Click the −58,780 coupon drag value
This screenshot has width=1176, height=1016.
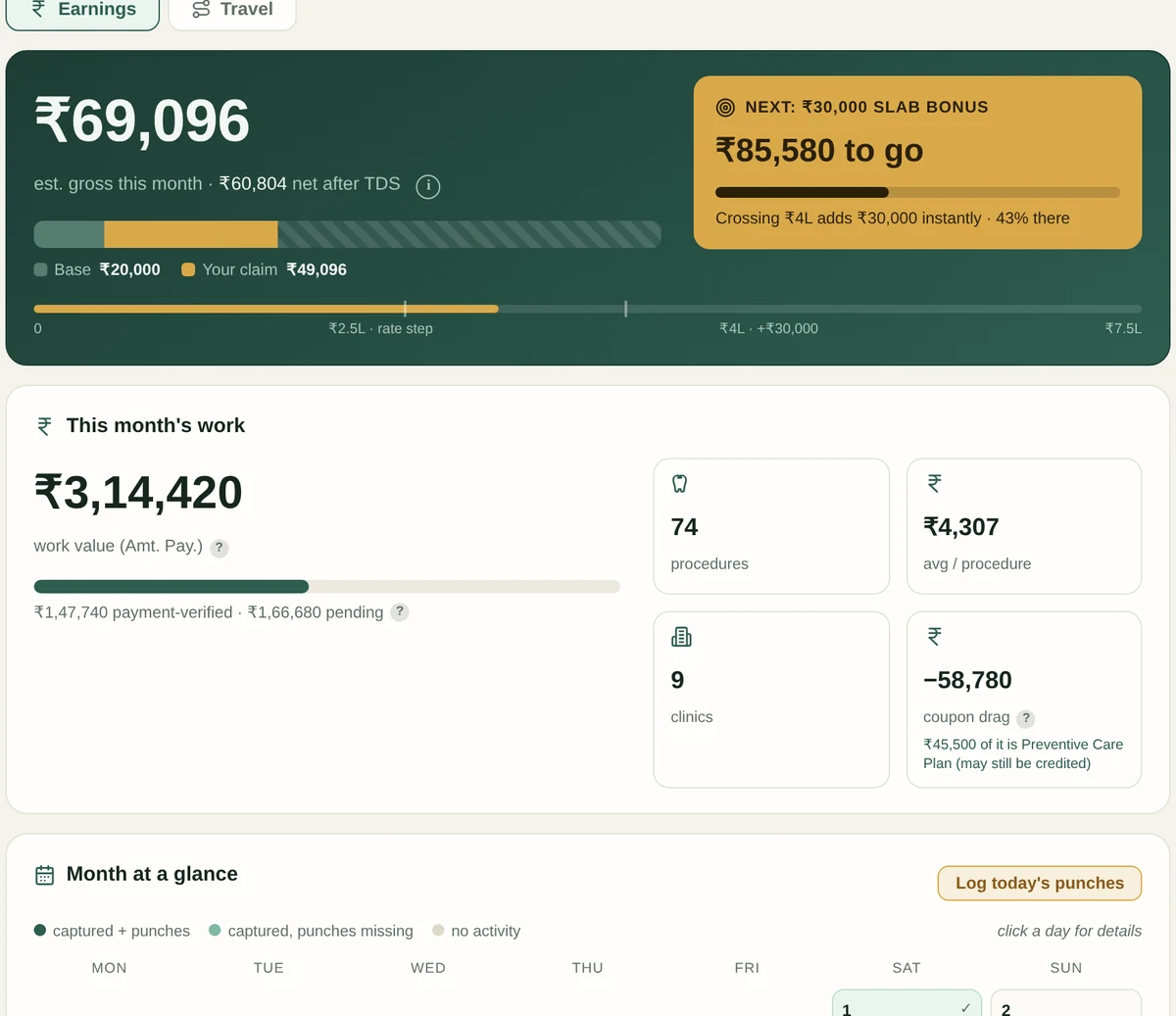(967, 680)
